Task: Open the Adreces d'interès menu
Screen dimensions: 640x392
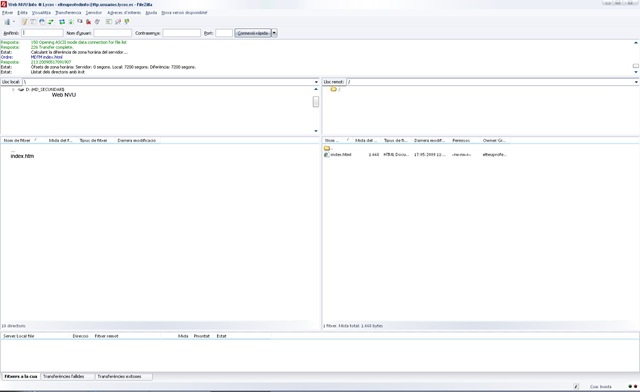Action: [x=124, y=13]
